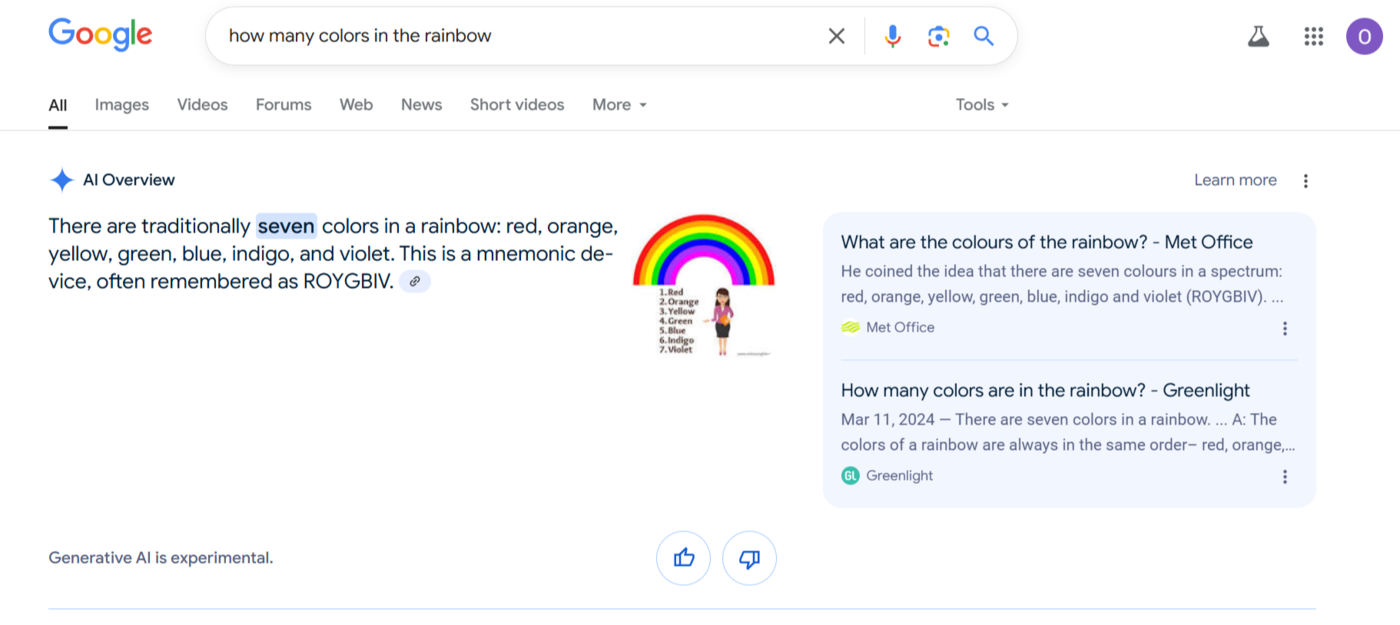
Task: Open the rainbow colors thumbnail image
Action: [703, 285]
